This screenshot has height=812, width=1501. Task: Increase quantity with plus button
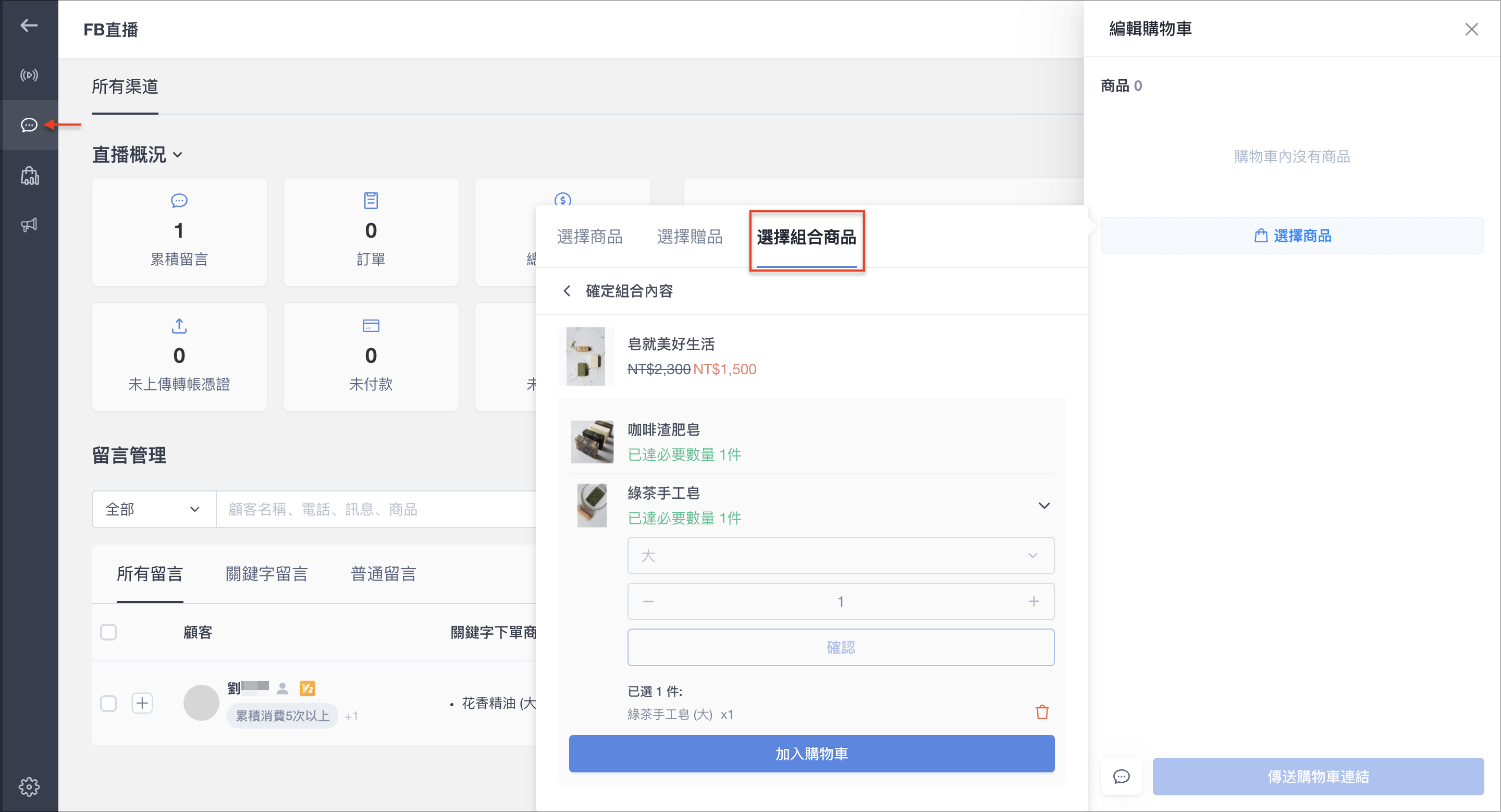point(1033,601)
